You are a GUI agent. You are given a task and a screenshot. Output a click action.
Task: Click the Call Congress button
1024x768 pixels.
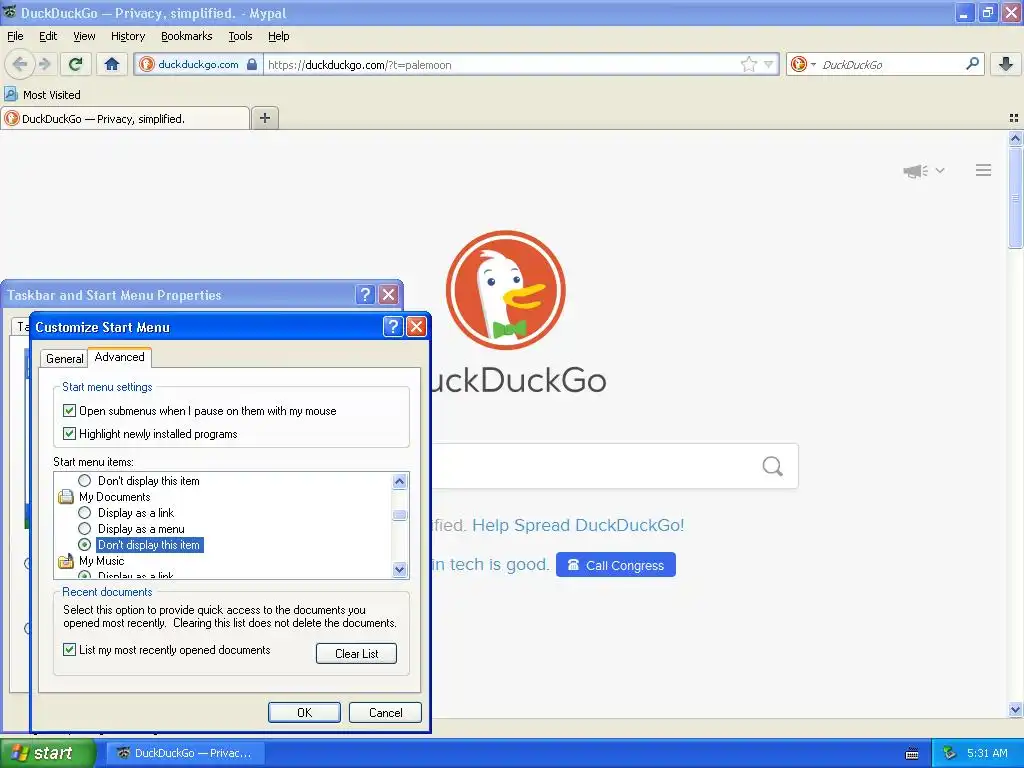point(616,565)
